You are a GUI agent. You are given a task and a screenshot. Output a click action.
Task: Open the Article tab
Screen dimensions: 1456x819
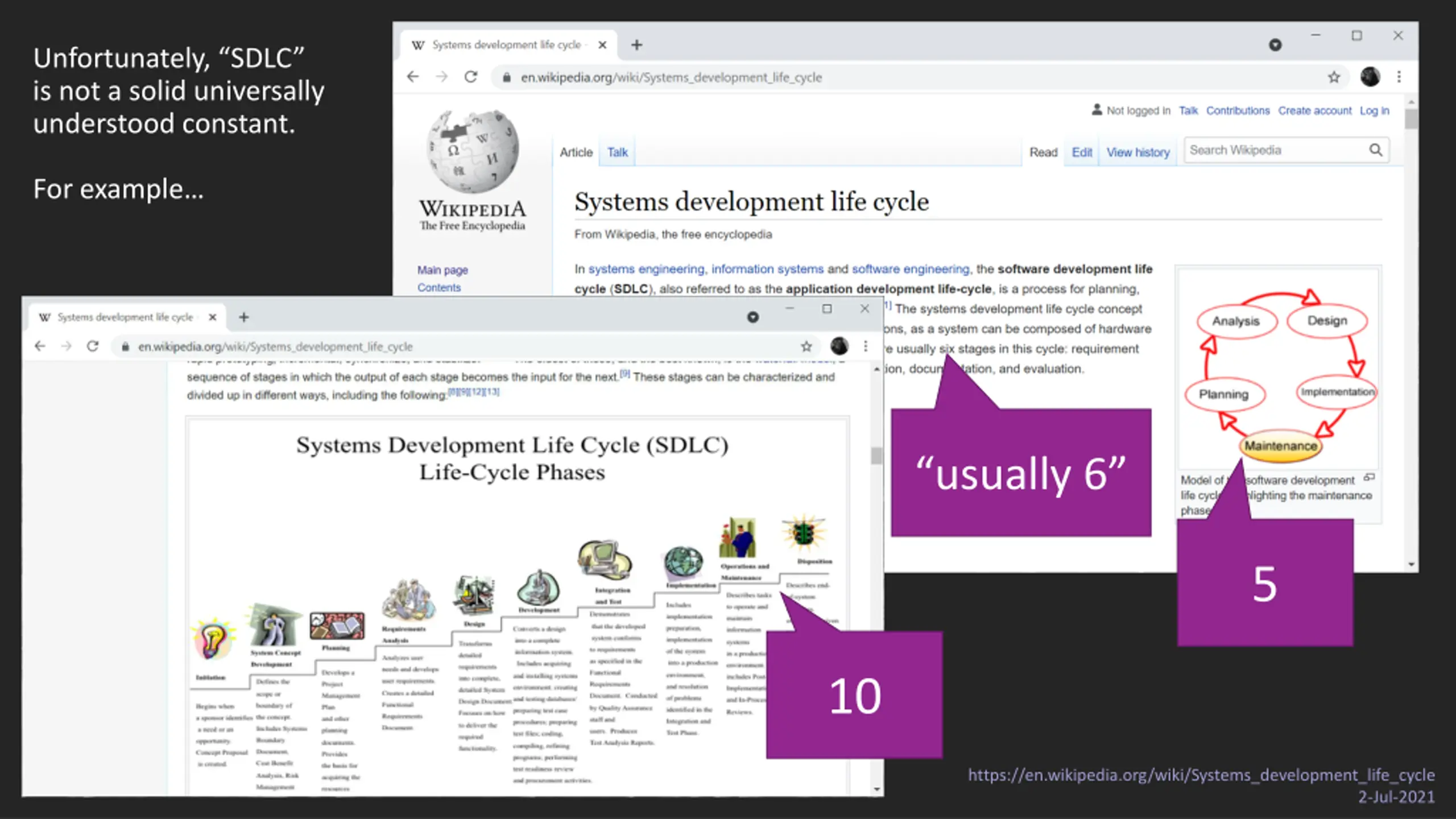(x=576, y=152)
